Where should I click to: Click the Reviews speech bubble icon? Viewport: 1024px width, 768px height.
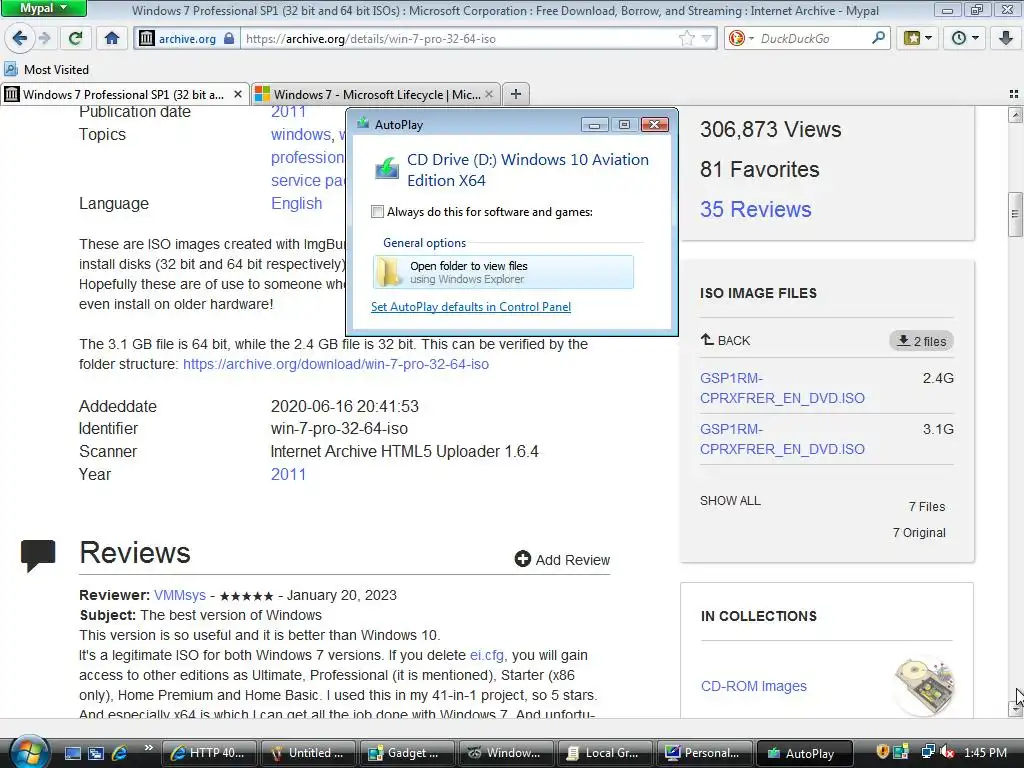click(x=38, y=556)
